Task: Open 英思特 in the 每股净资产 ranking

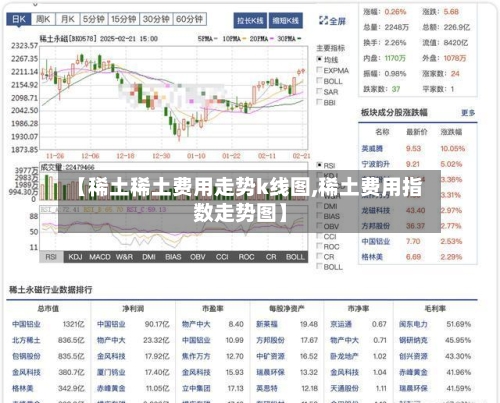Action: (267, 388)
